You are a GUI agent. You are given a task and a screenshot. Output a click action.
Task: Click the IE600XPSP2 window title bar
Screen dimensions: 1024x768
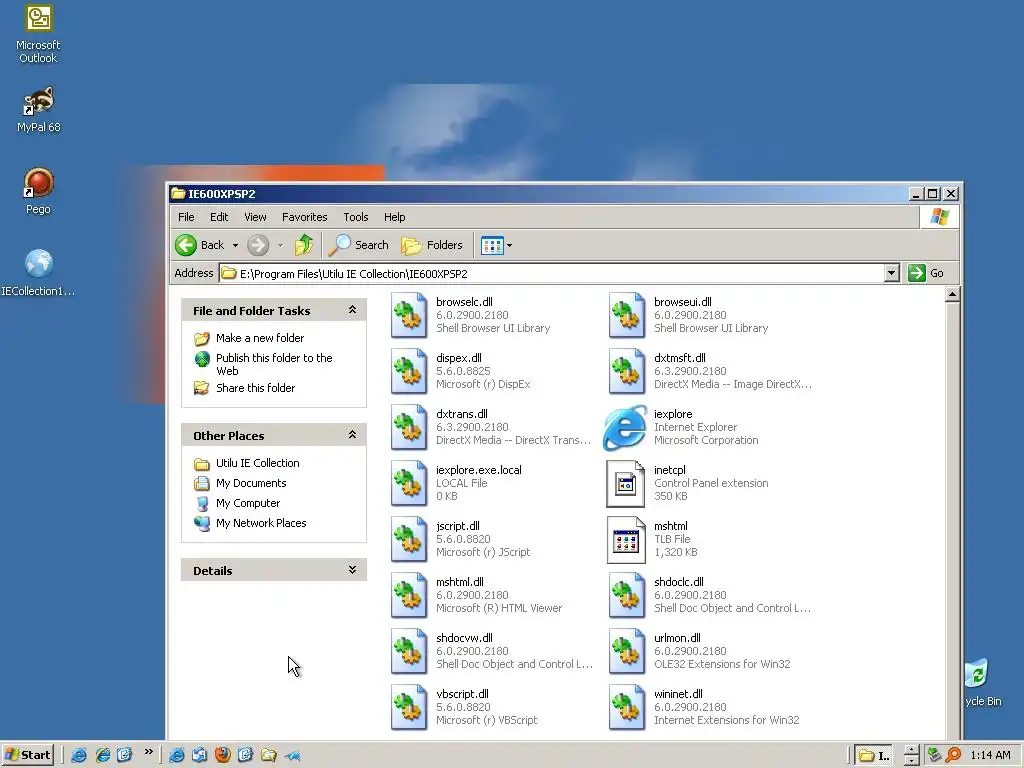(539, 193)
